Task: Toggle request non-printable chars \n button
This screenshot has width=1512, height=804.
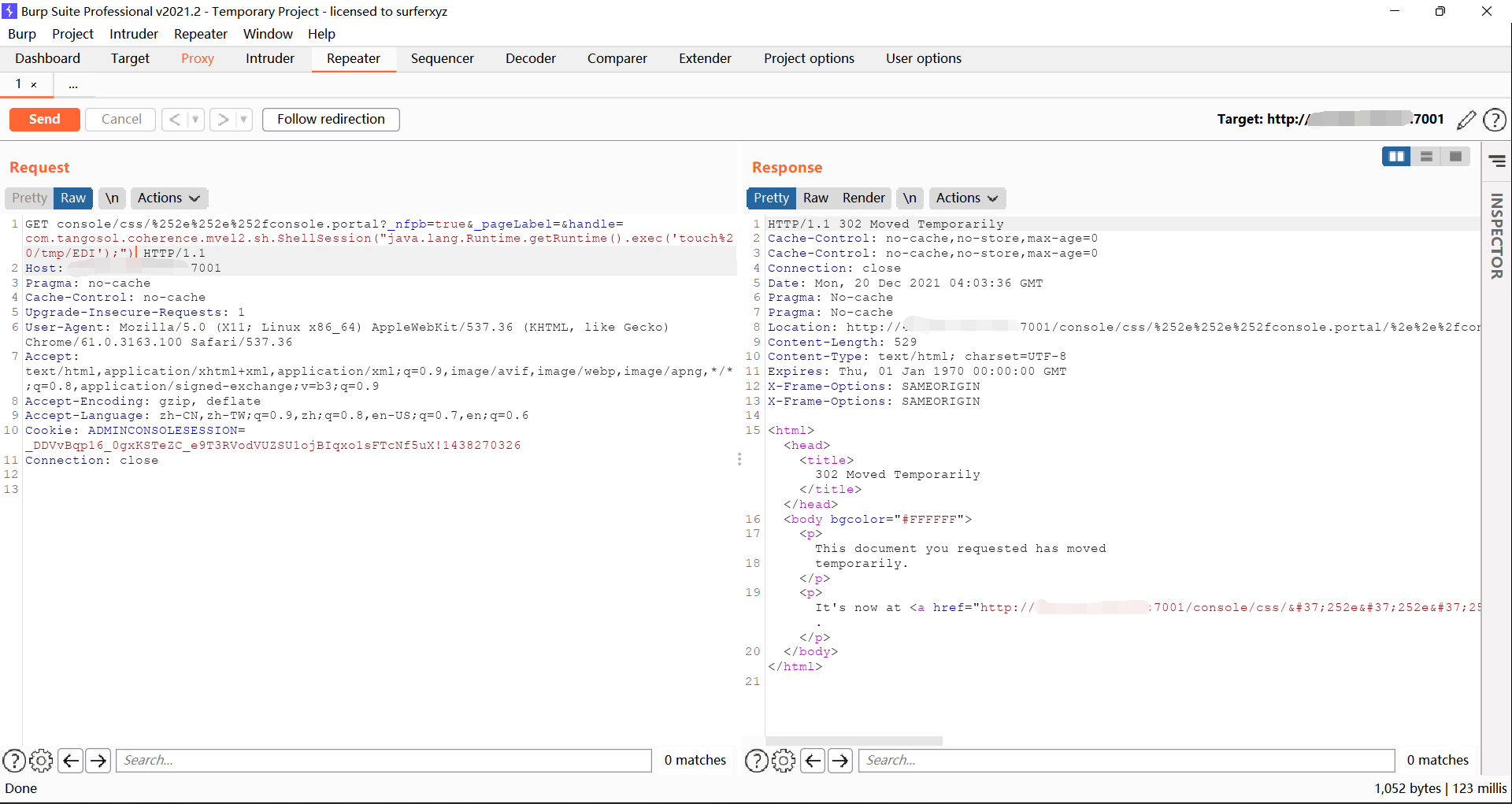Action: (x=112, y=198)
